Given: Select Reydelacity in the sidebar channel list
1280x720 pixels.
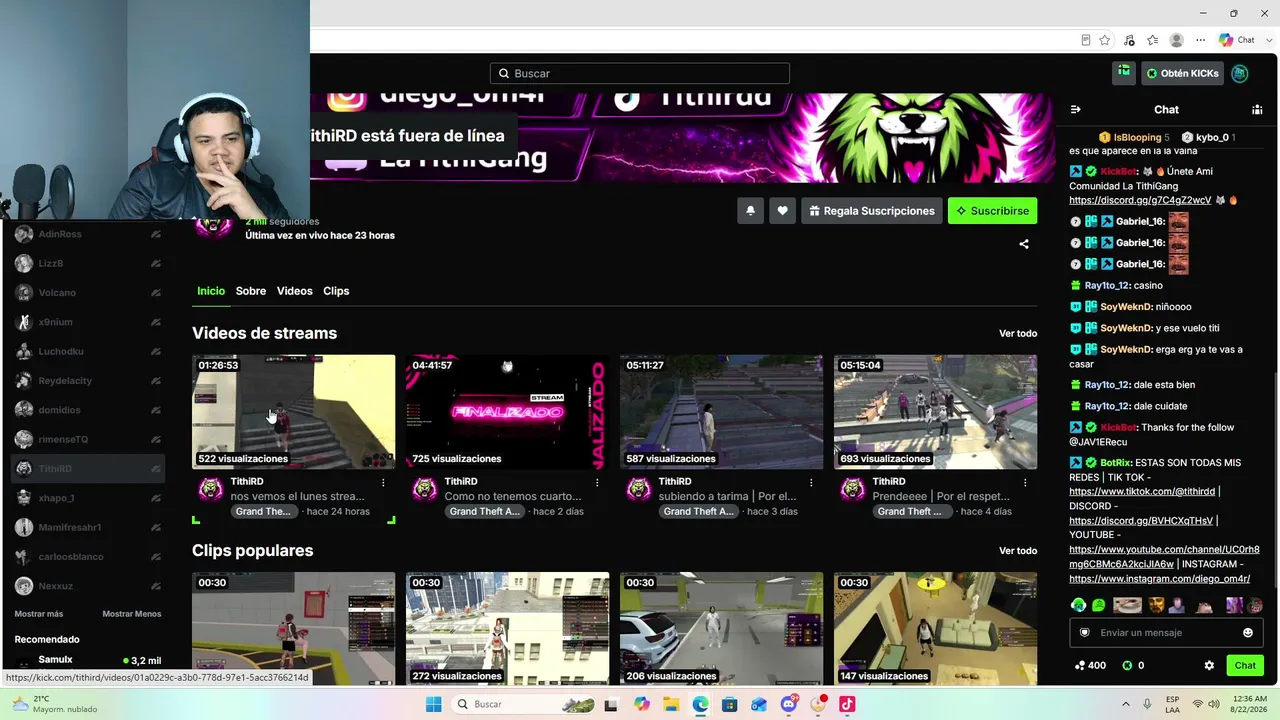Looking at the screenshot, I should click(x=88, y=381).
